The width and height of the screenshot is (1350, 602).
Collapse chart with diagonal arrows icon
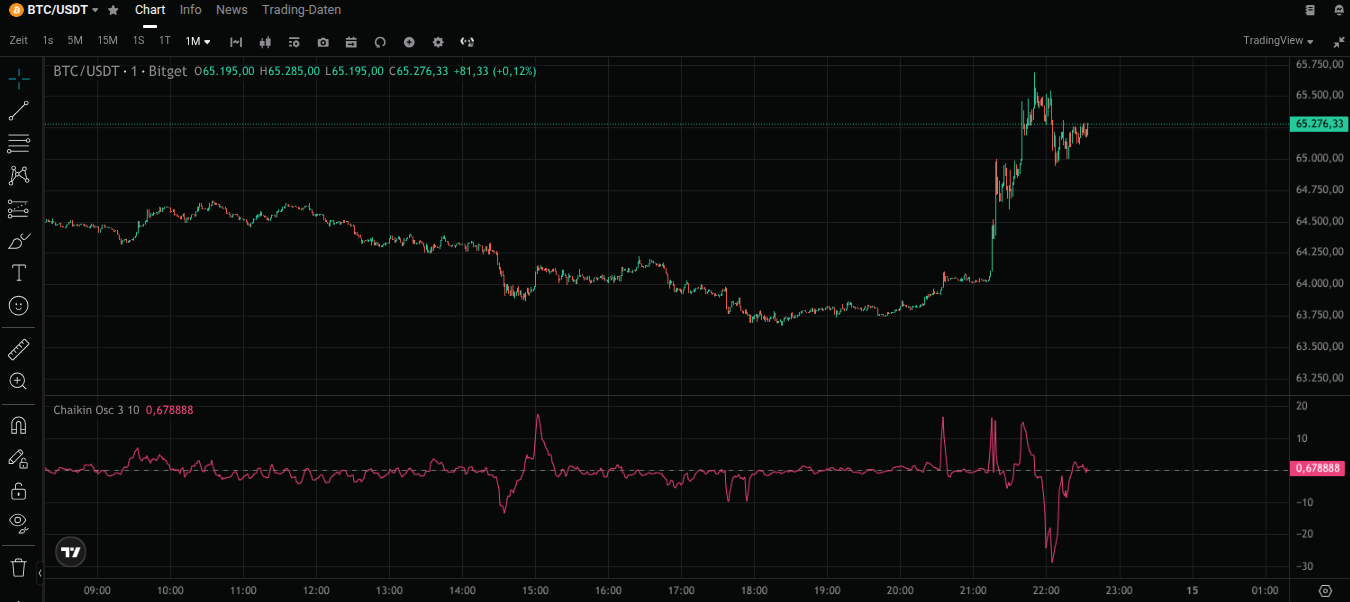pyautogui.click(x=1339, y=42)
